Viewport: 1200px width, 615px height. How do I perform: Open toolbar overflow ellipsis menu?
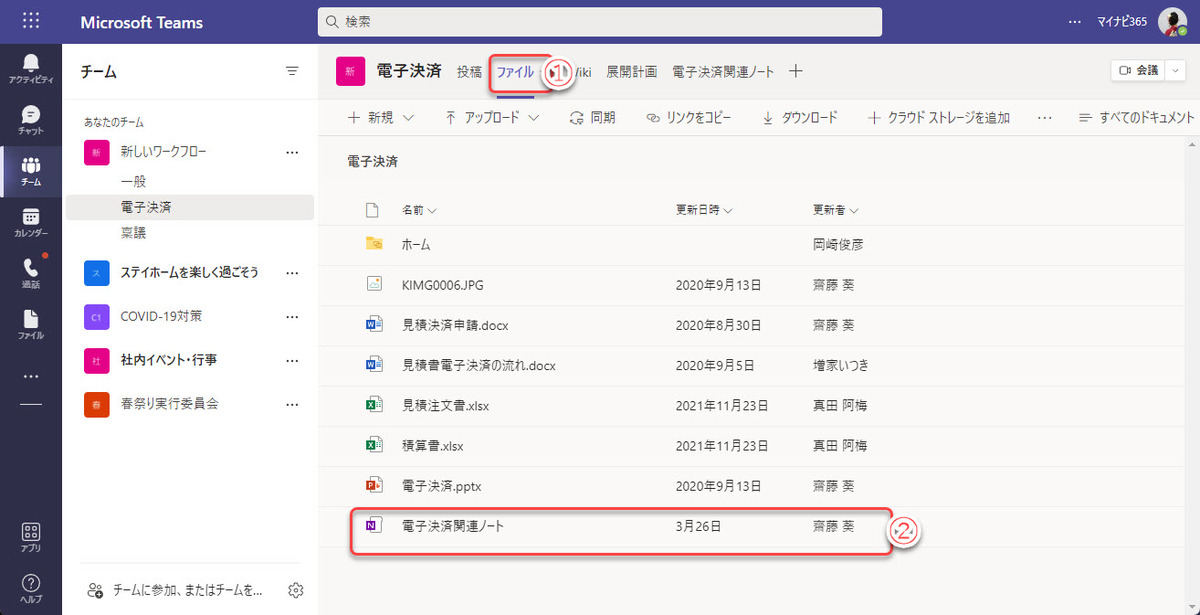pos(1045,118)
